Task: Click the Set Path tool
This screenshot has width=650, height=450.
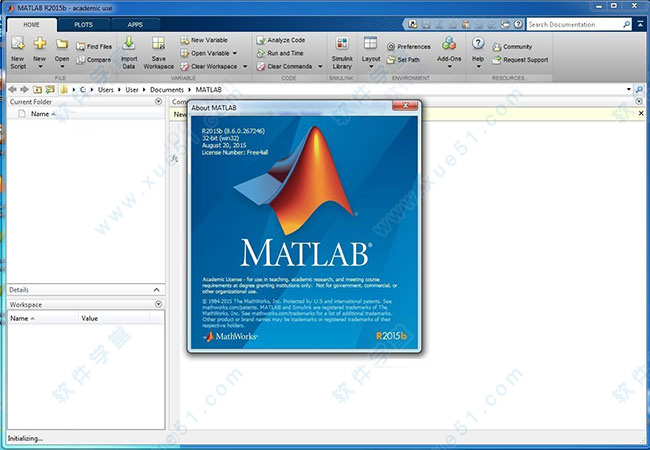Action: 403,60
